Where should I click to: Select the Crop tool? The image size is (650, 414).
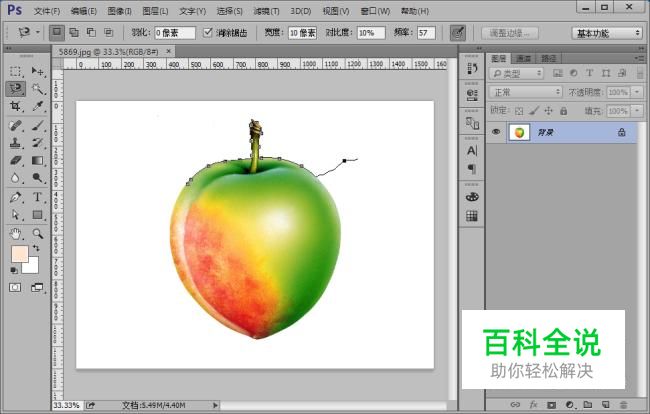[x=15, y=107]
